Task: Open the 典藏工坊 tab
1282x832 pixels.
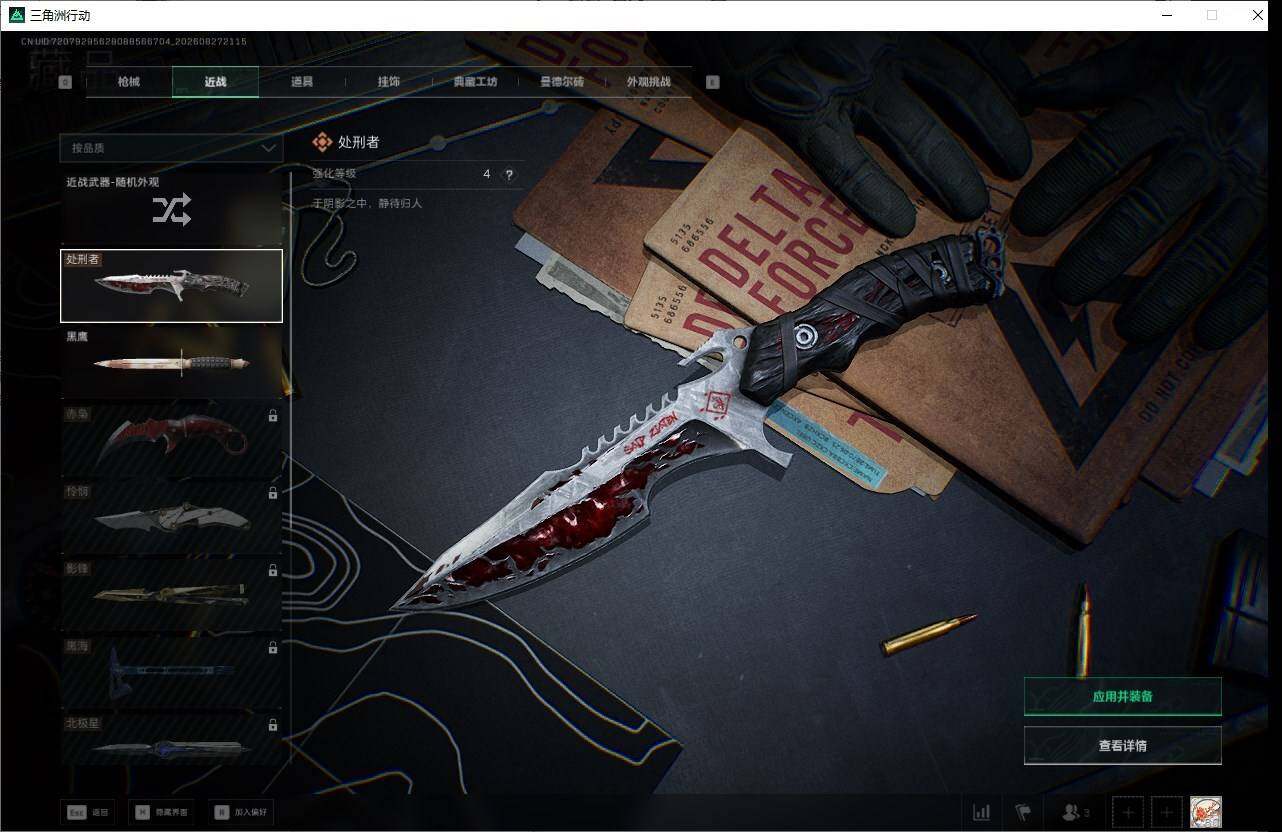Action: [476, 82]
